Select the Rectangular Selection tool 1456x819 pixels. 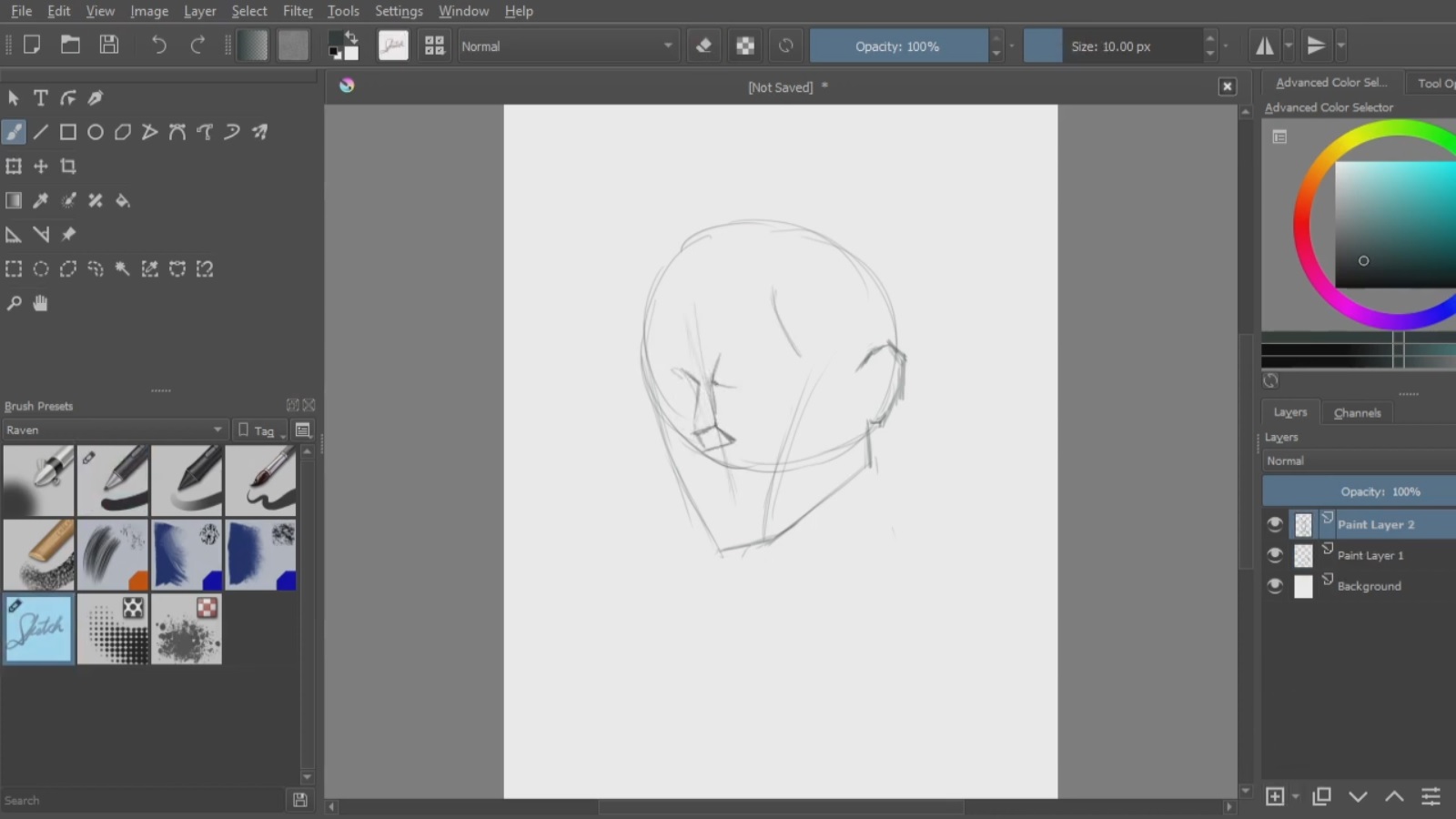pos(14,269)
